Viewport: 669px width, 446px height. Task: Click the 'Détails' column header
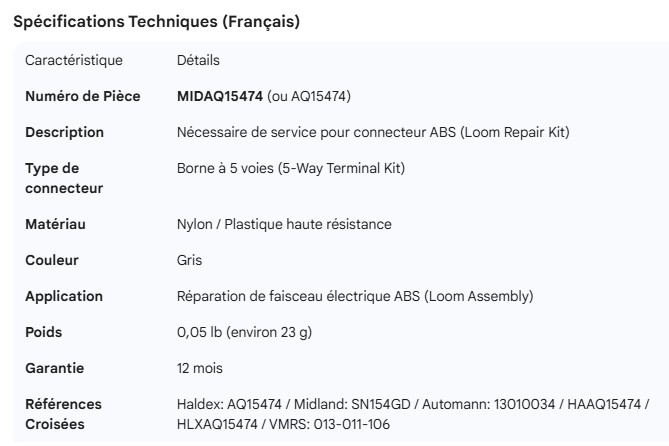click(x=198, y=60)
